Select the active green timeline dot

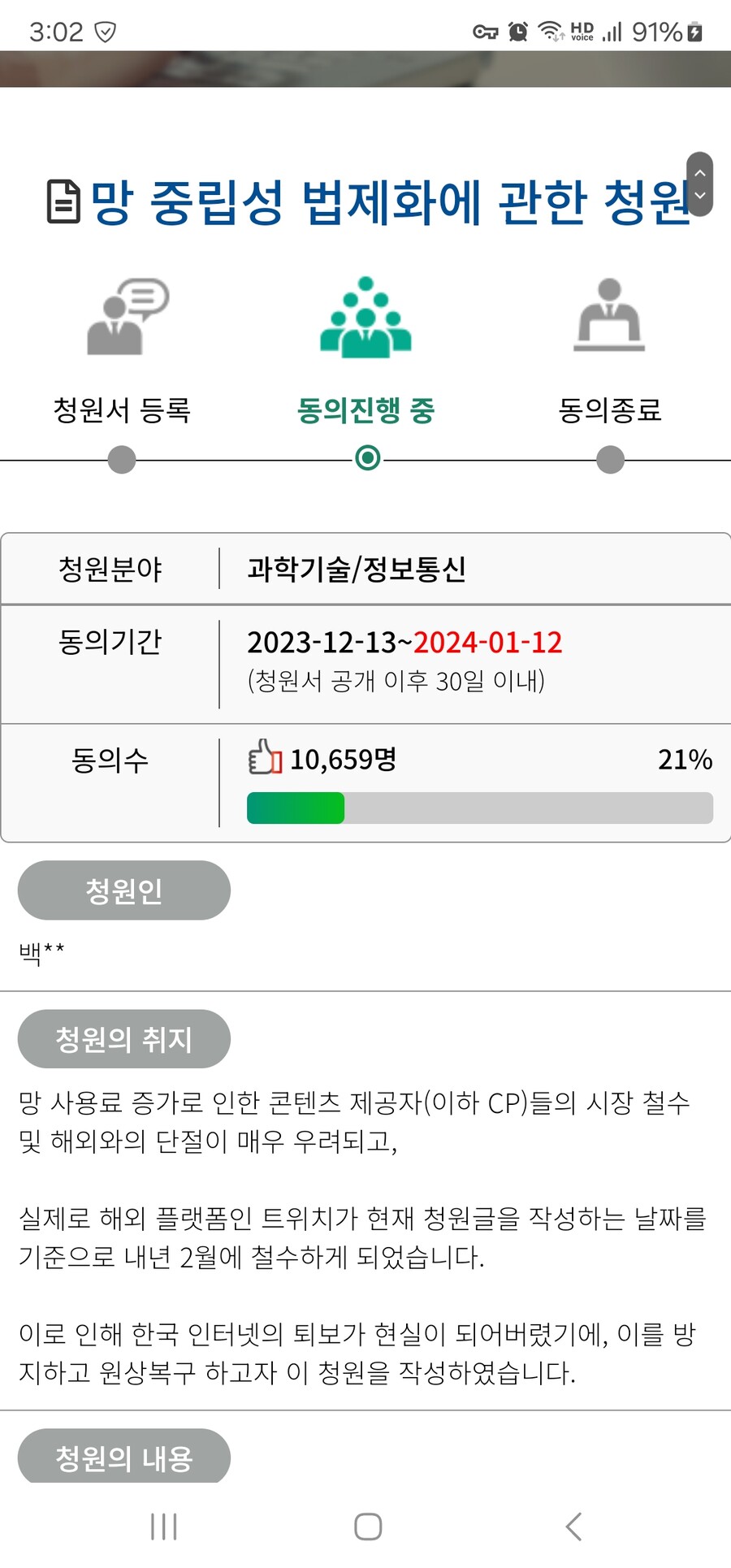[367, 461]
